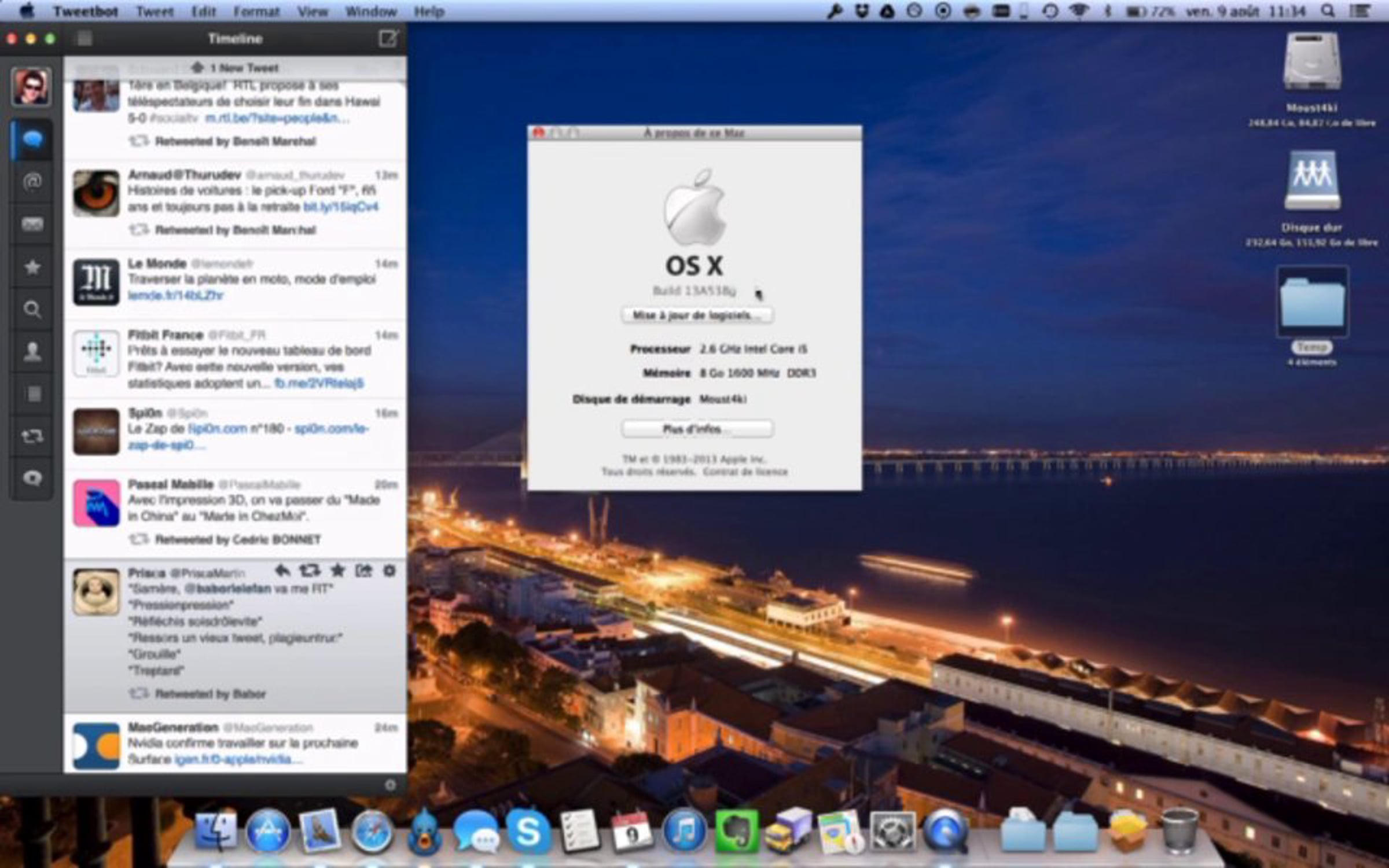Click the Wi-Fi status icon
1389x868 pixels.
click(x=1079, y=11)
